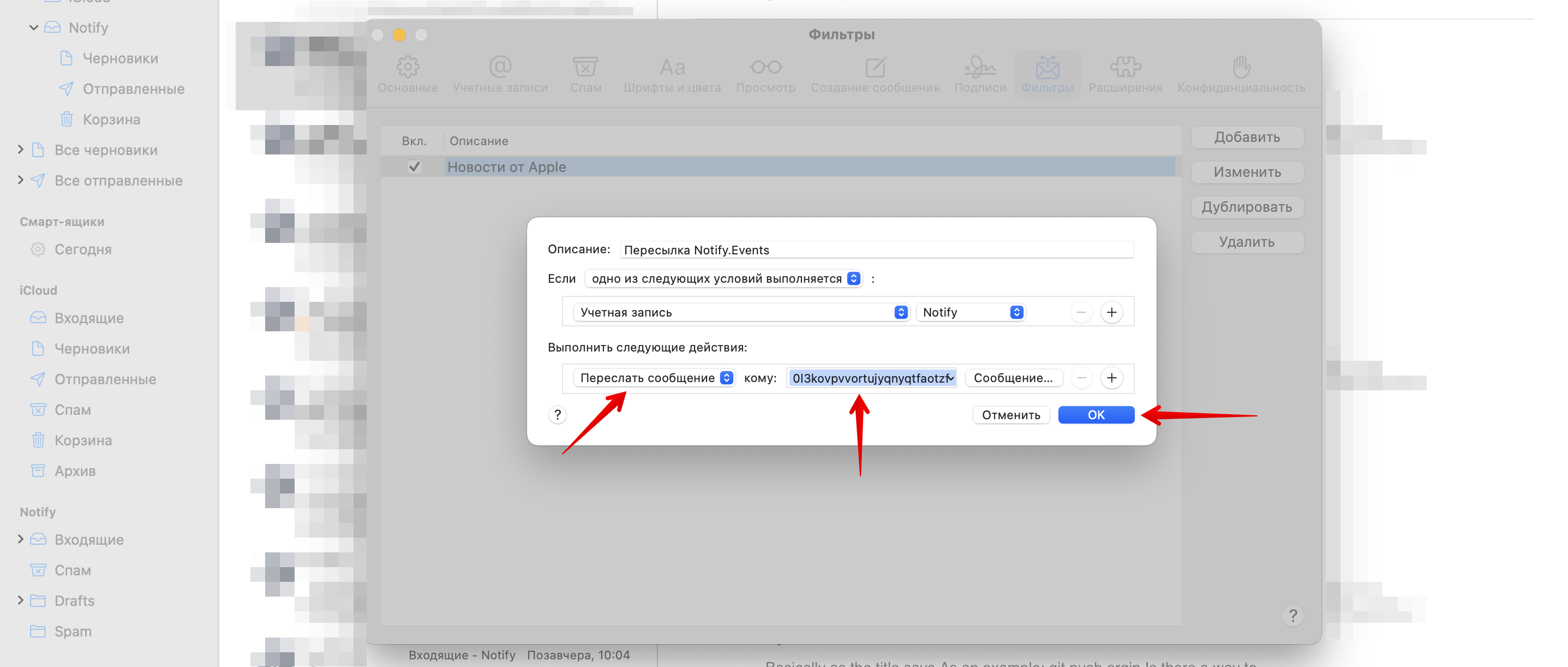Image resolution: width=1568 pixels, height=667 pixels.
Task: Select the Фильтры preferences tab
Action: coord(1047,74)
